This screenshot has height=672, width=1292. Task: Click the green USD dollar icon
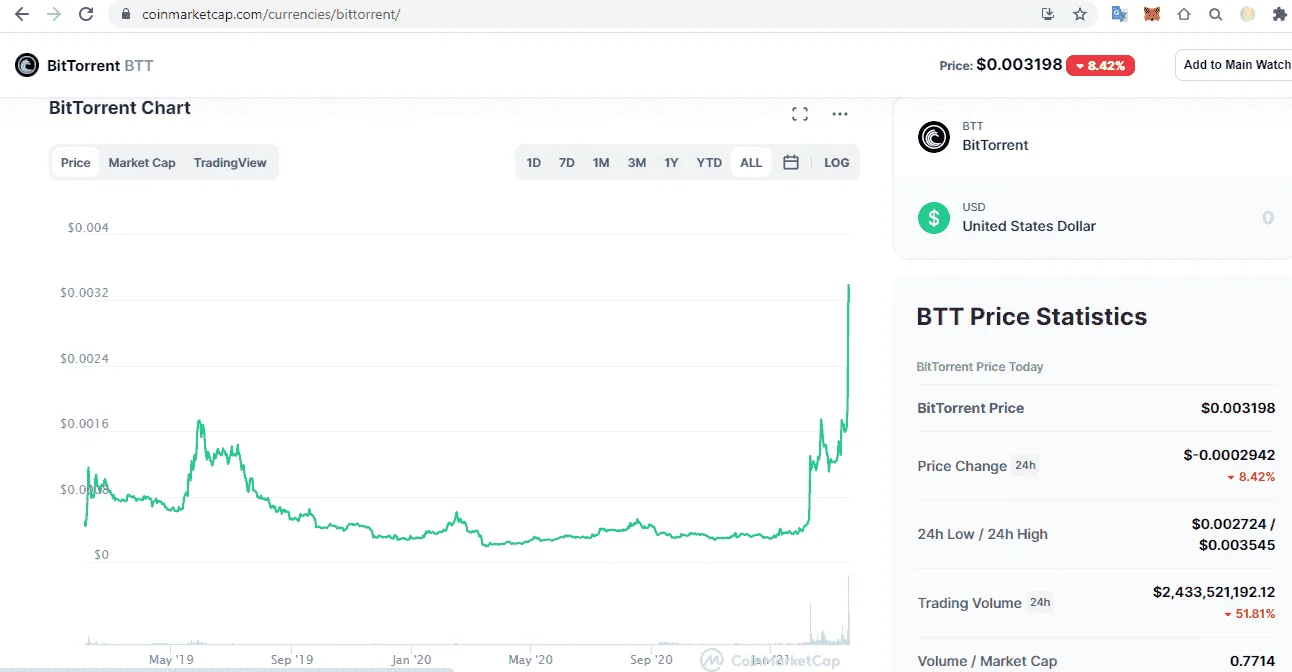pyautogui.click(x=934, y=217)
